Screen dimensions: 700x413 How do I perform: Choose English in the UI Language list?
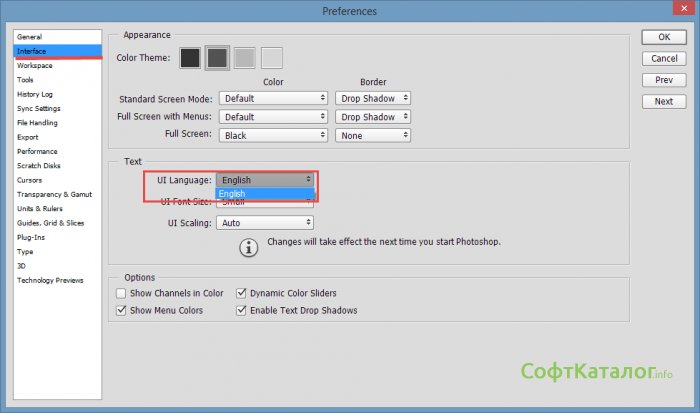point(265,194)
